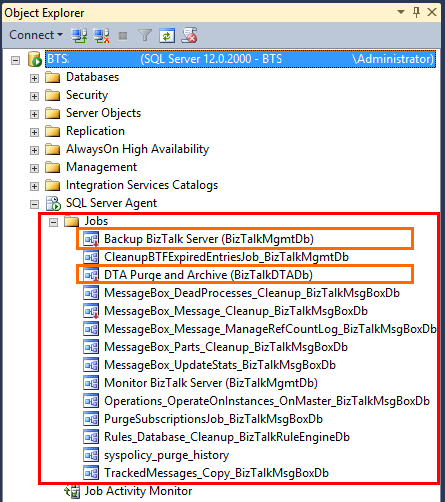This screenshot has height=502, width=445.
Task: Click the BTS server database icon
Action: point(35,59)
